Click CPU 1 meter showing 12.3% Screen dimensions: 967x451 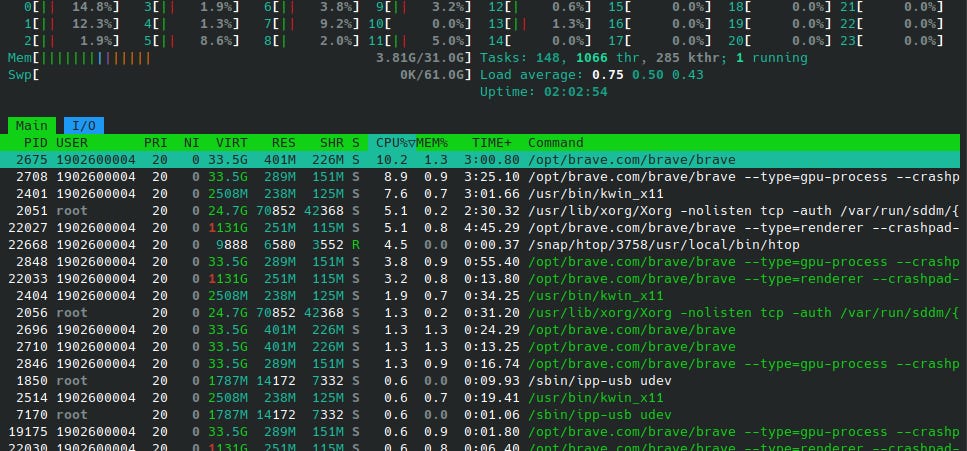coord(72,23)
